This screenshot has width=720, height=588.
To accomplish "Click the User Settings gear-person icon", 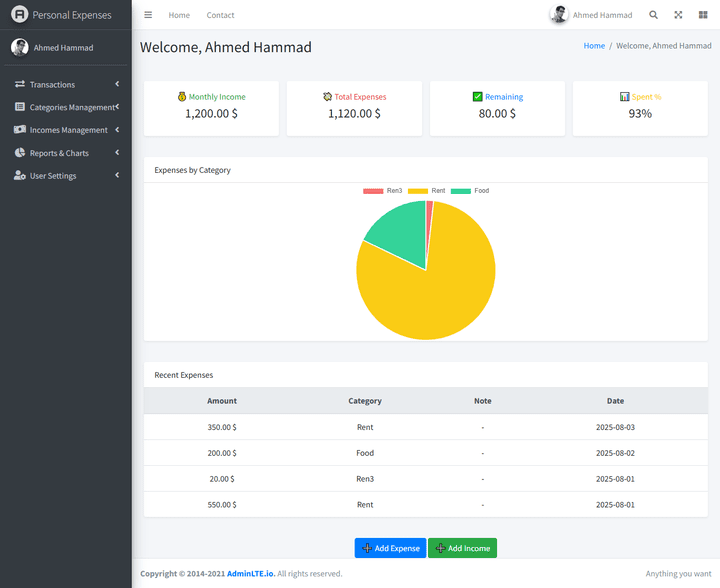I will pos(20,176).
